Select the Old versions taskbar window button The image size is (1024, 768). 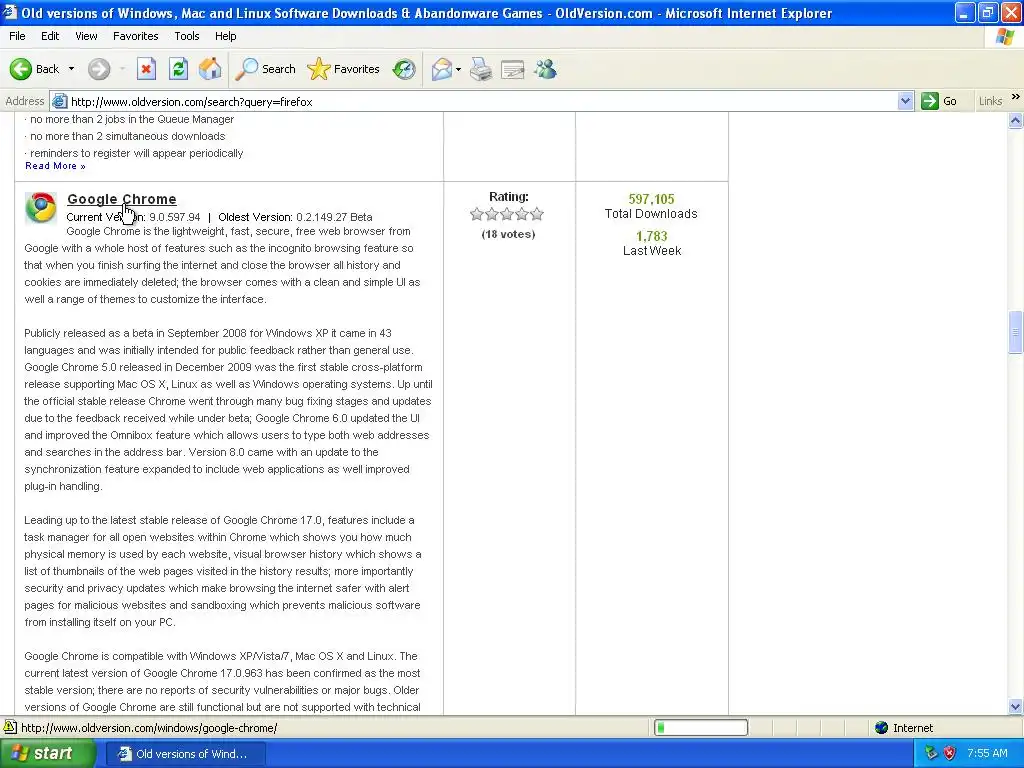(185, 754)
